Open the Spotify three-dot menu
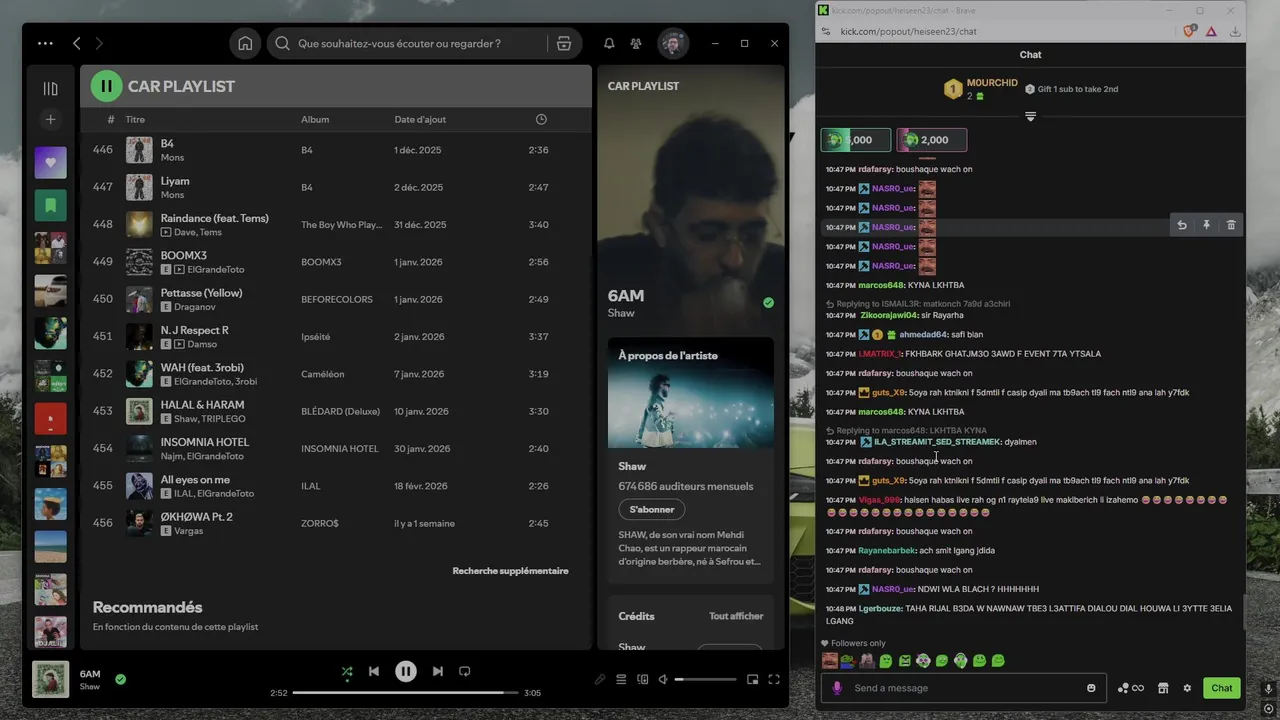The image size is (1280, 720). pos(45,43)
